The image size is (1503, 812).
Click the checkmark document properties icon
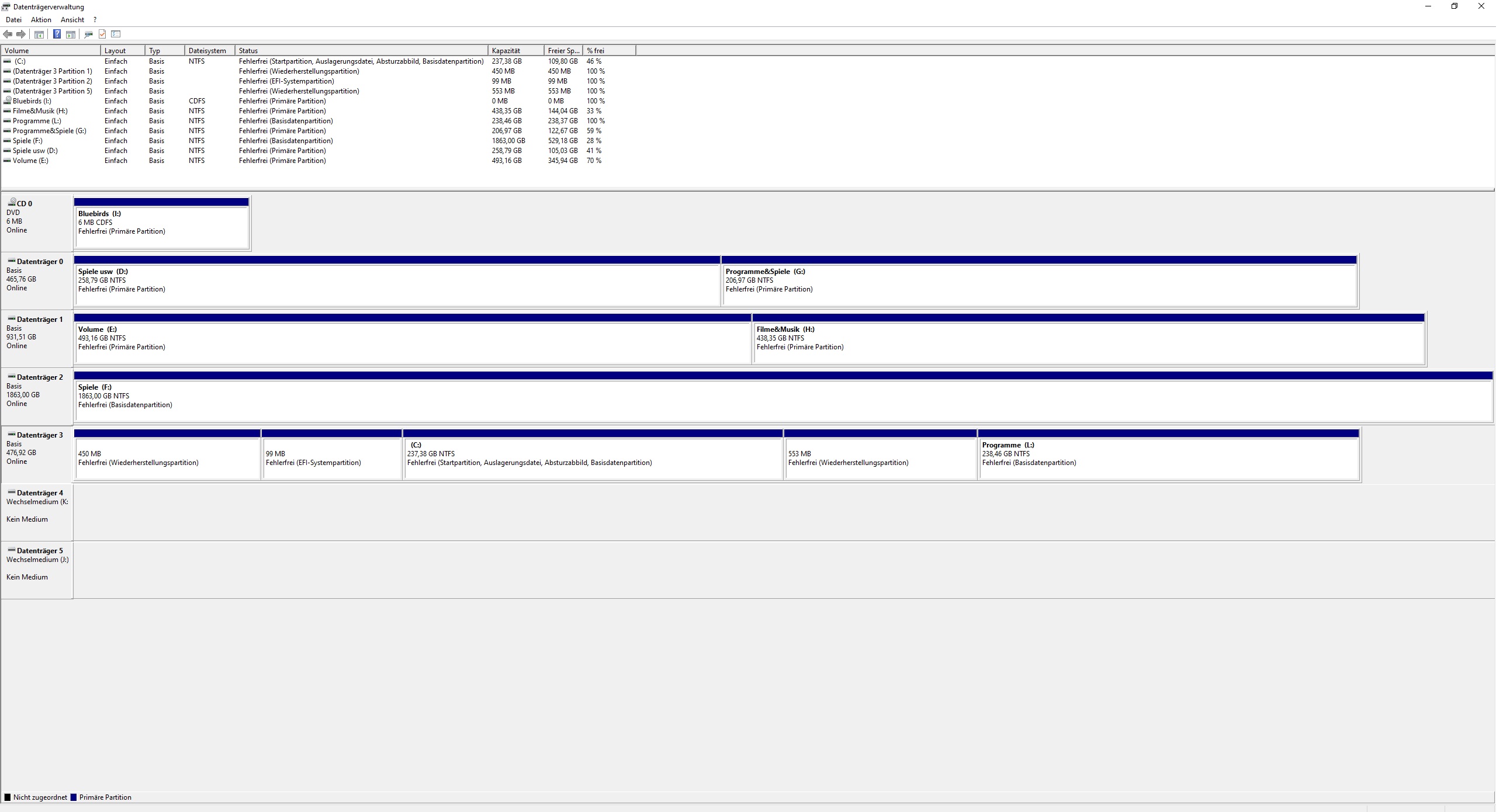click(x=102, y=34)
